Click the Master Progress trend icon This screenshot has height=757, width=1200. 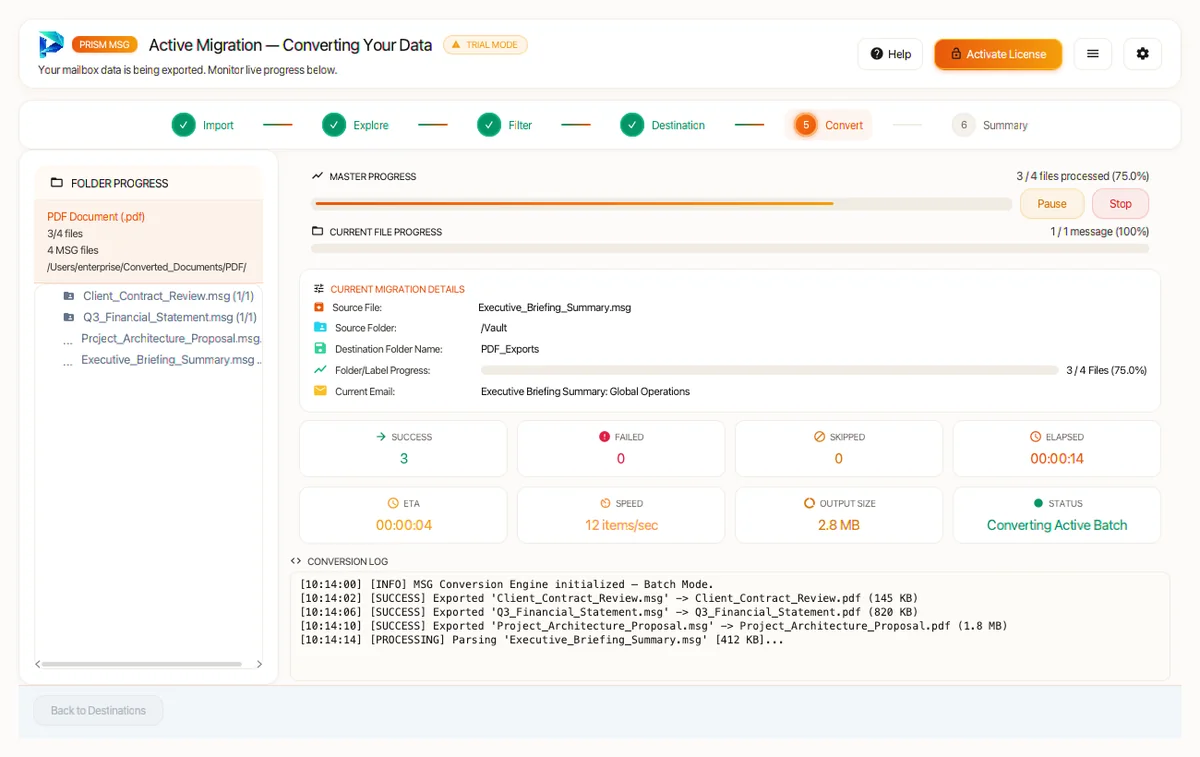[x=317, y=176]
